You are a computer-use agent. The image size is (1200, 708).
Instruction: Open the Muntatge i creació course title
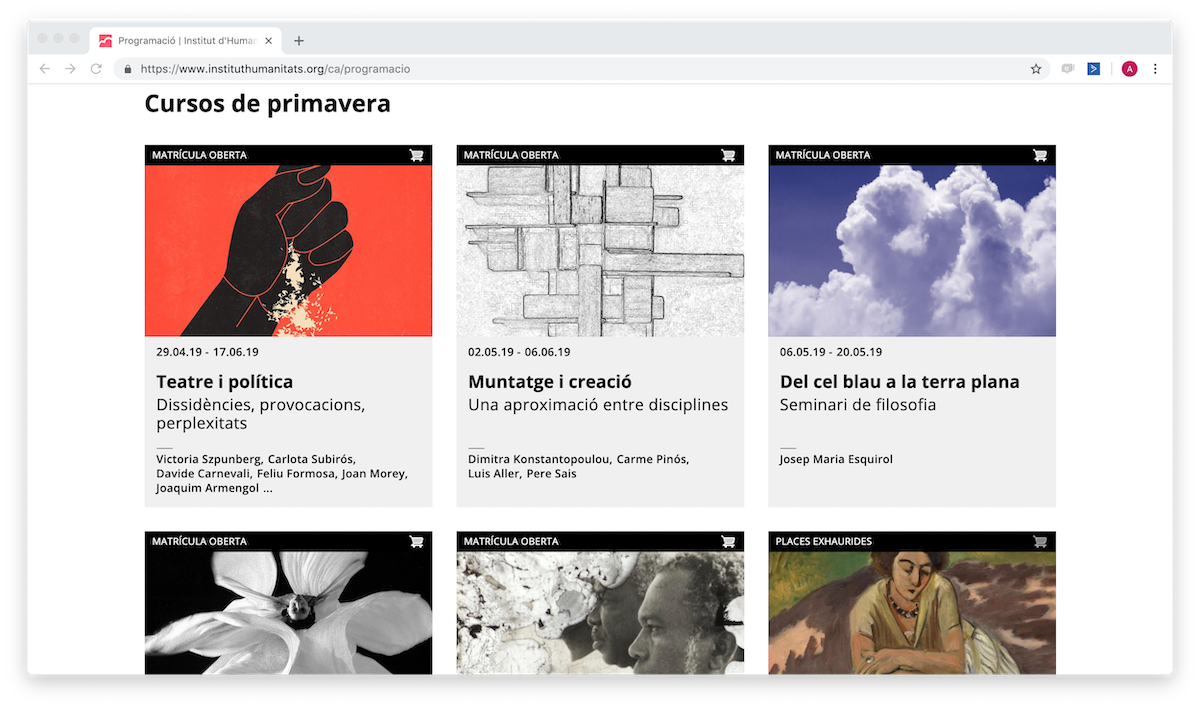(550, 382)
